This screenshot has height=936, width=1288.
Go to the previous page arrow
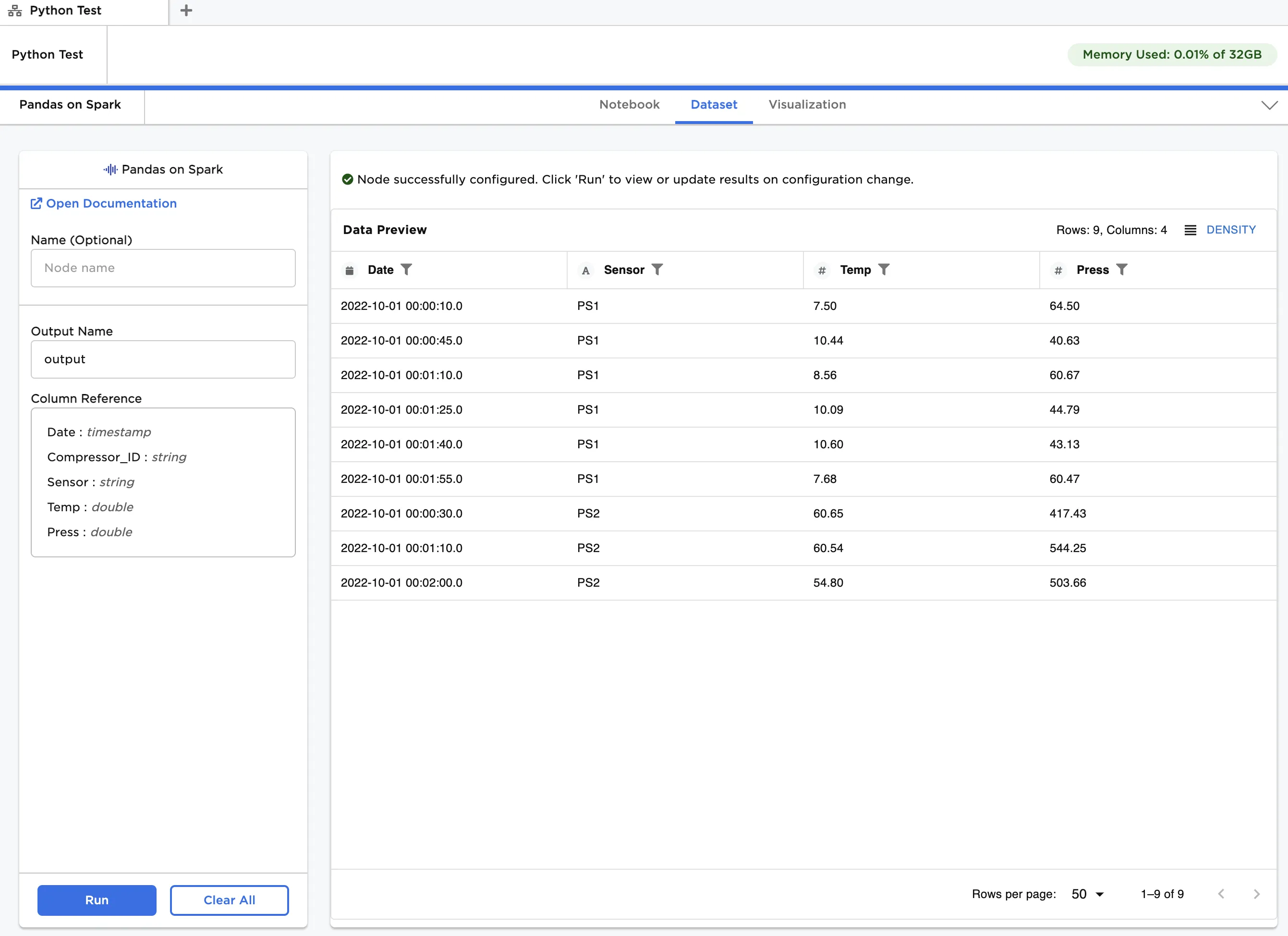pyautogui.click(x=1221, y=894)
